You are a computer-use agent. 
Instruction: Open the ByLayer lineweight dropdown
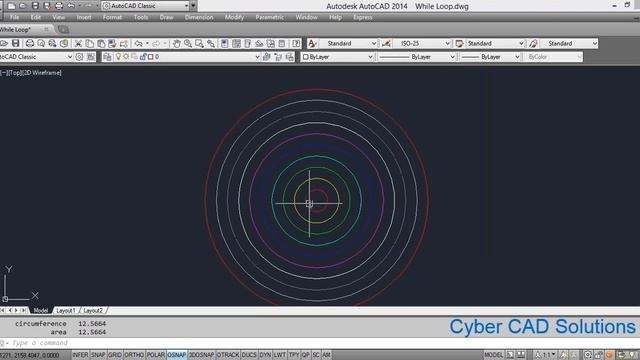coord(518,57)
